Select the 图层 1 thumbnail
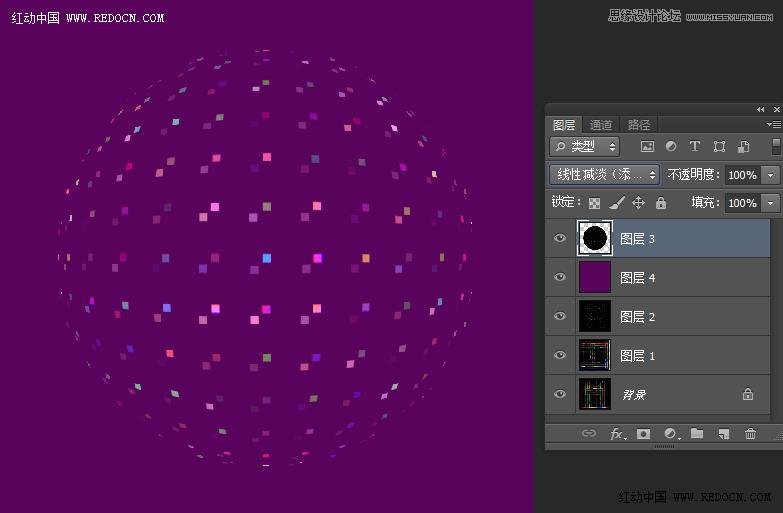The width and height of the screenshot is (783, 513). click(x=595, y=355)
